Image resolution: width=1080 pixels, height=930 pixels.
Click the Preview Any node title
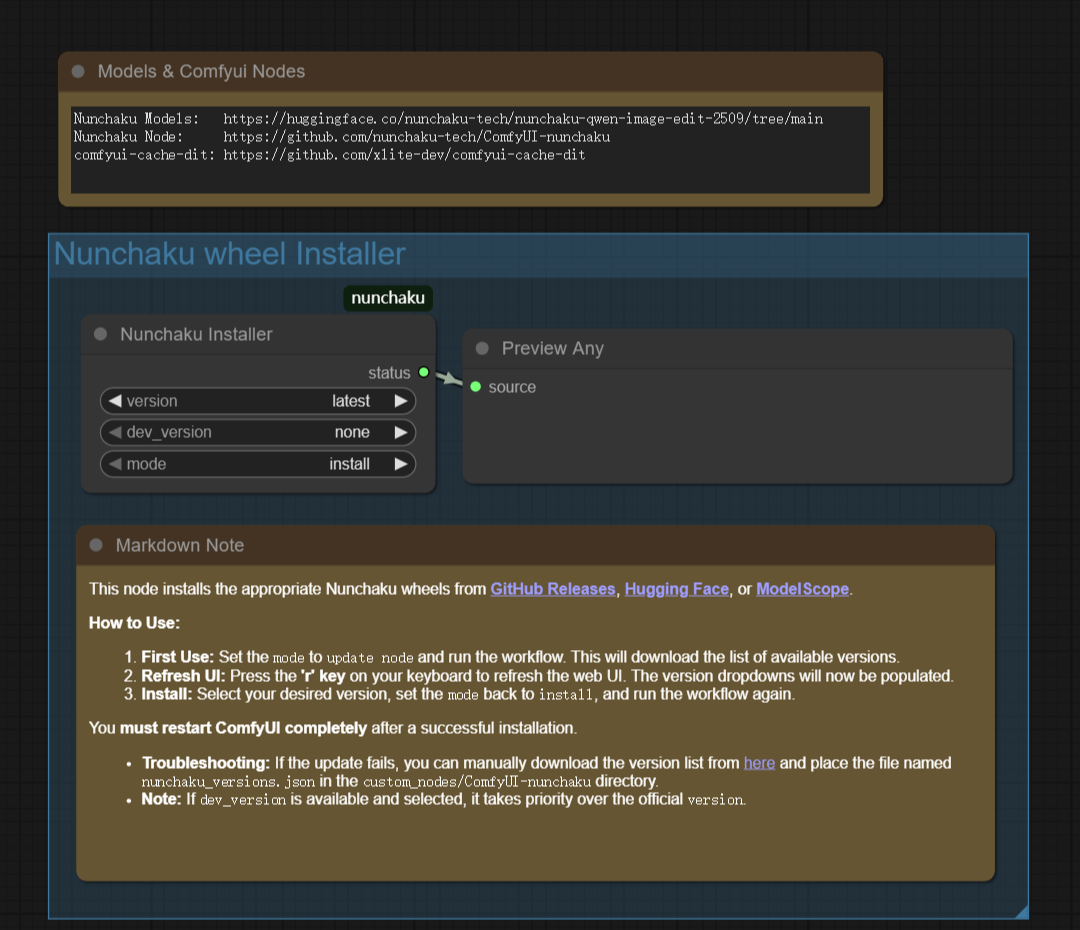552,349
